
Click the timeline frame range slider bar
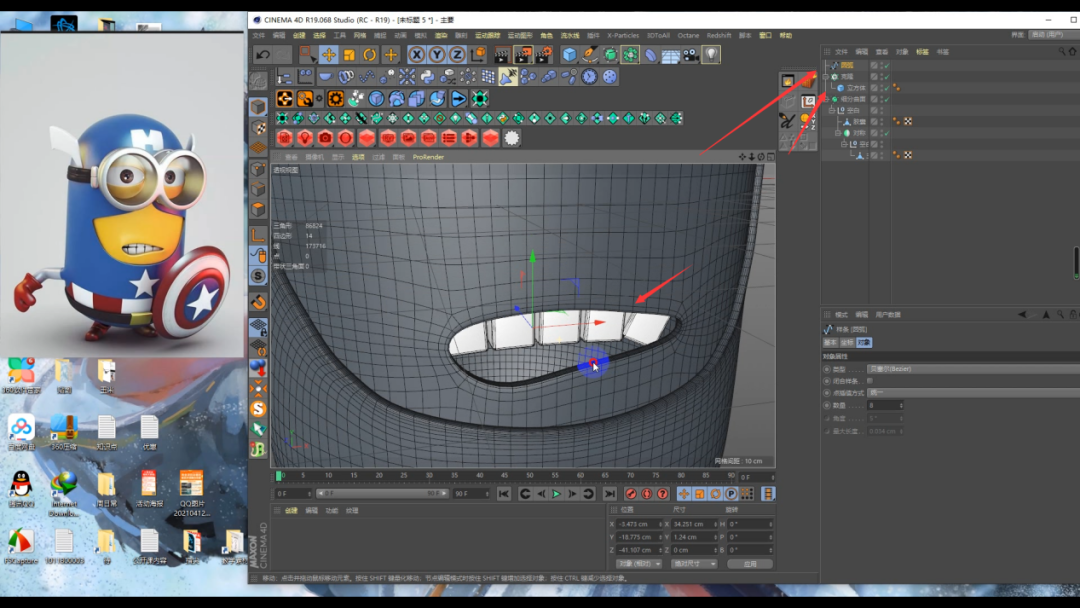382,494
